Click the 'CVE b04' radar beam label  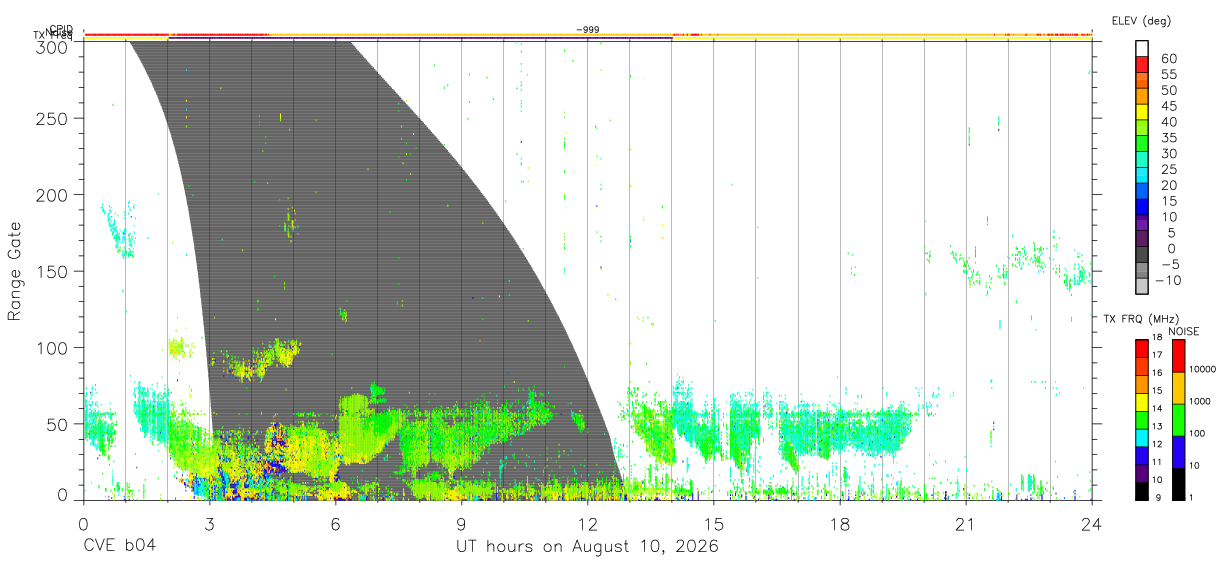[119, 547]
